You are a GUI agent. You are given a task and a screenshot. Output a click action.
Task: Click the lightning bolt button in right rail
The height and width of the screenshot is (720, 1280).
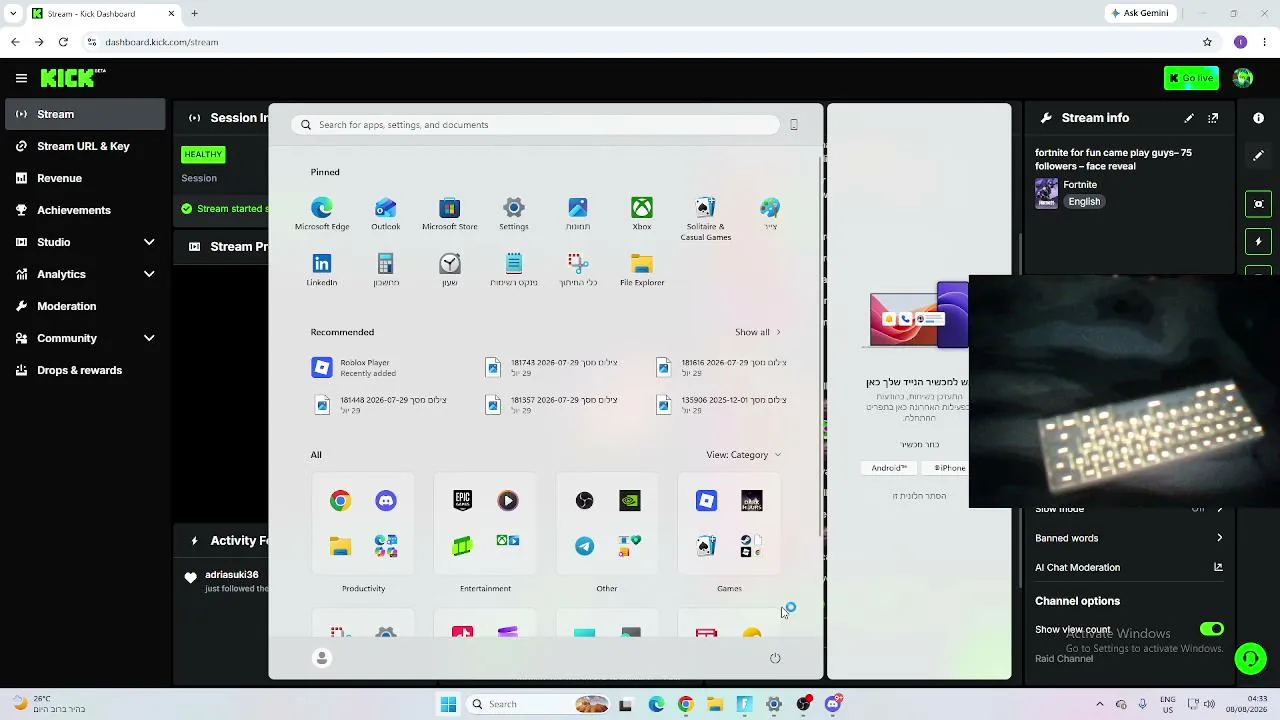coord(1258,242)
